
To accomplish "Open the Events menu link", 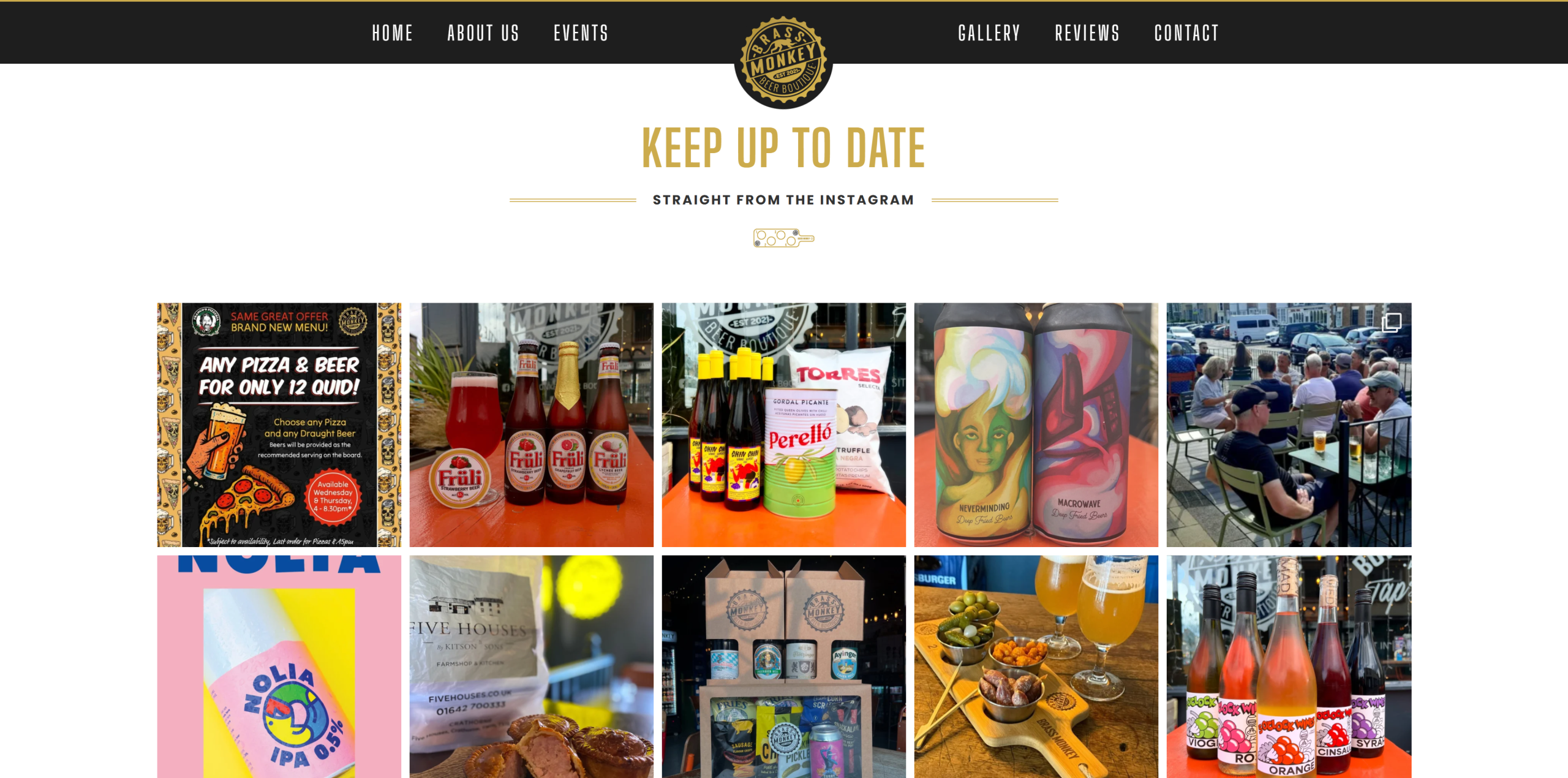I will tap(581, 33).
